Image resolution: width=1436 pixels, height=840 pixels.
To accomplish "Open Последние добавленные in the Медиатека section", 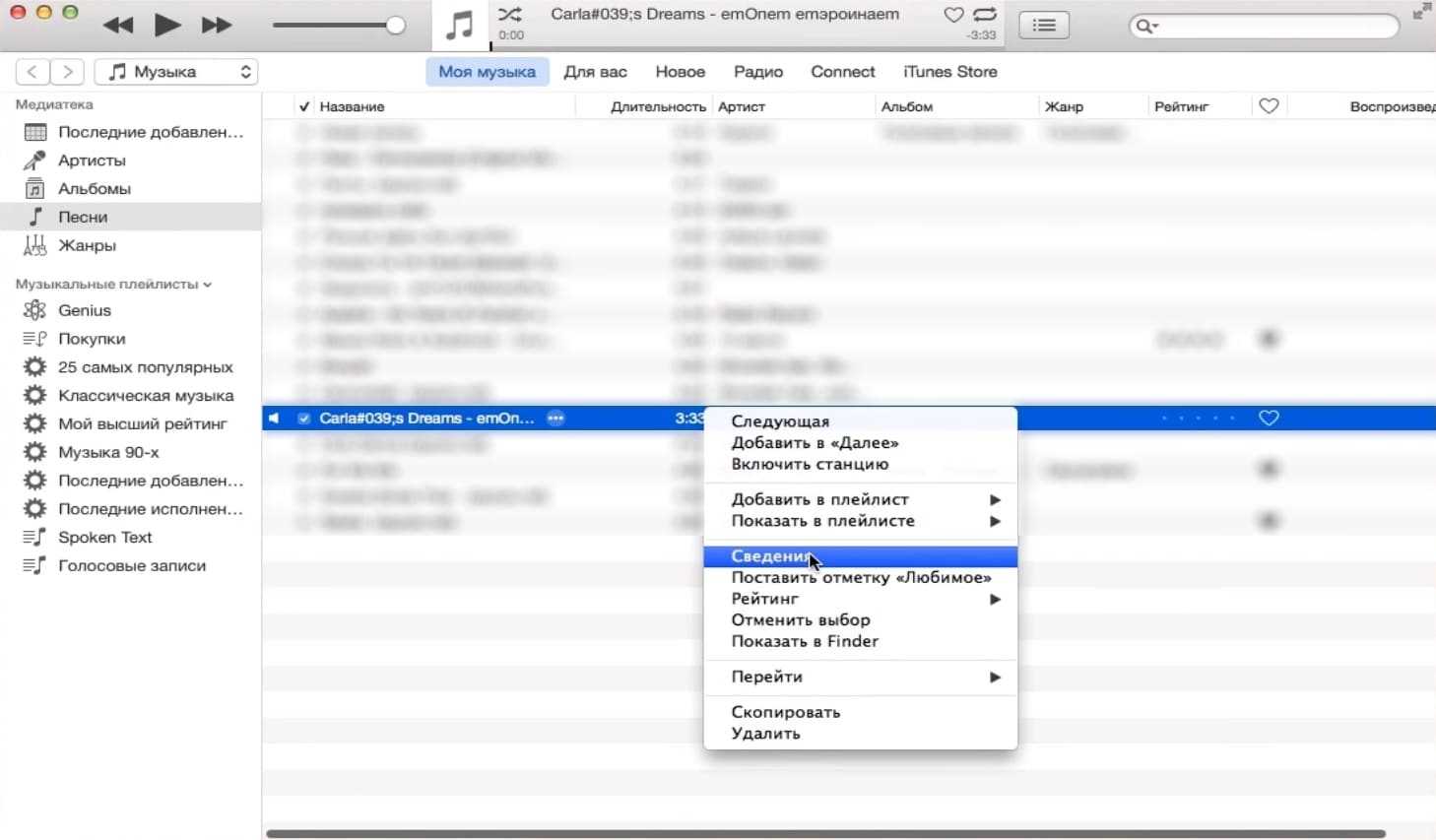I will (131, 132).
